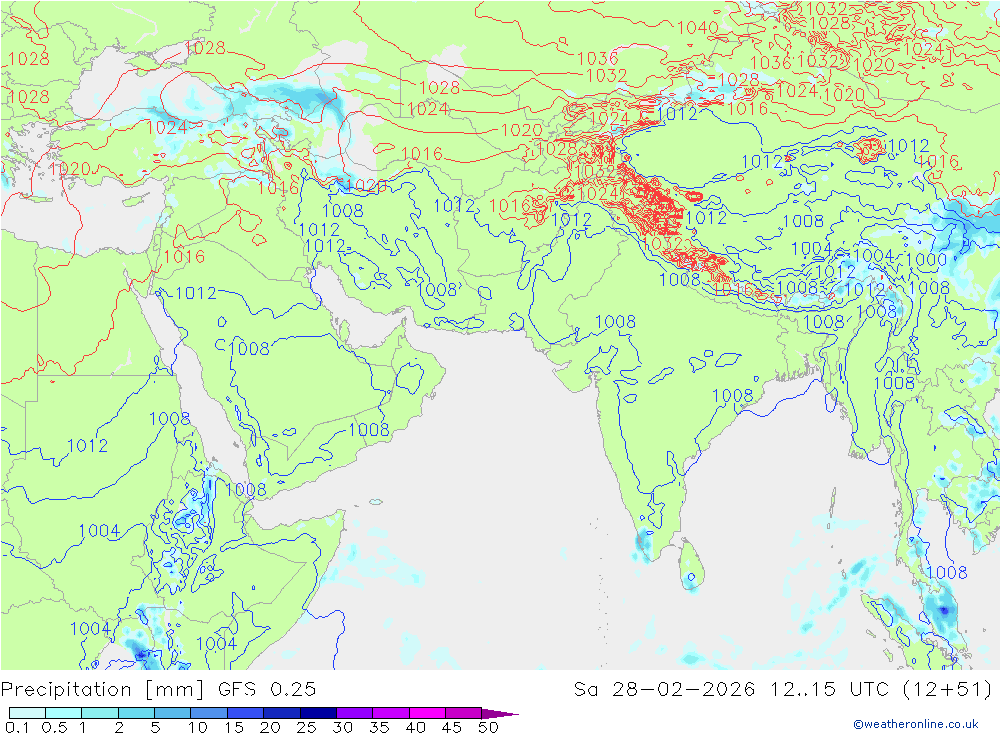
Task: Click legend scale value "5"
Action: 155,727
